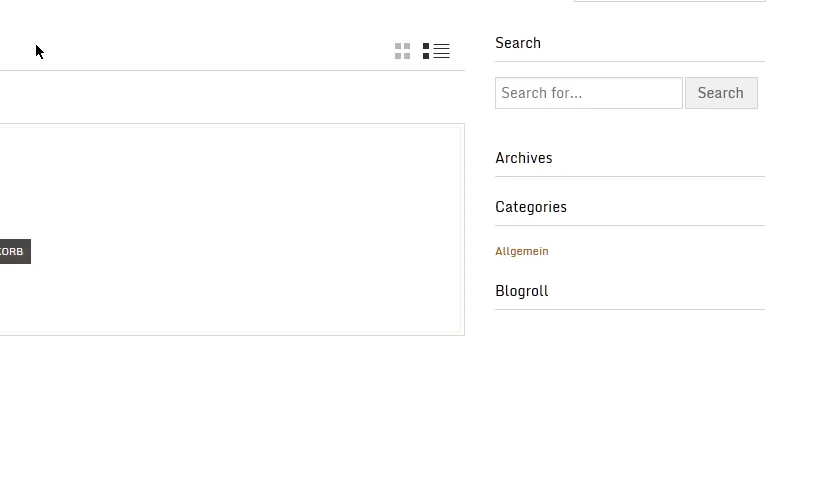Click the partially visible box at top right

(x=669, y=1)
